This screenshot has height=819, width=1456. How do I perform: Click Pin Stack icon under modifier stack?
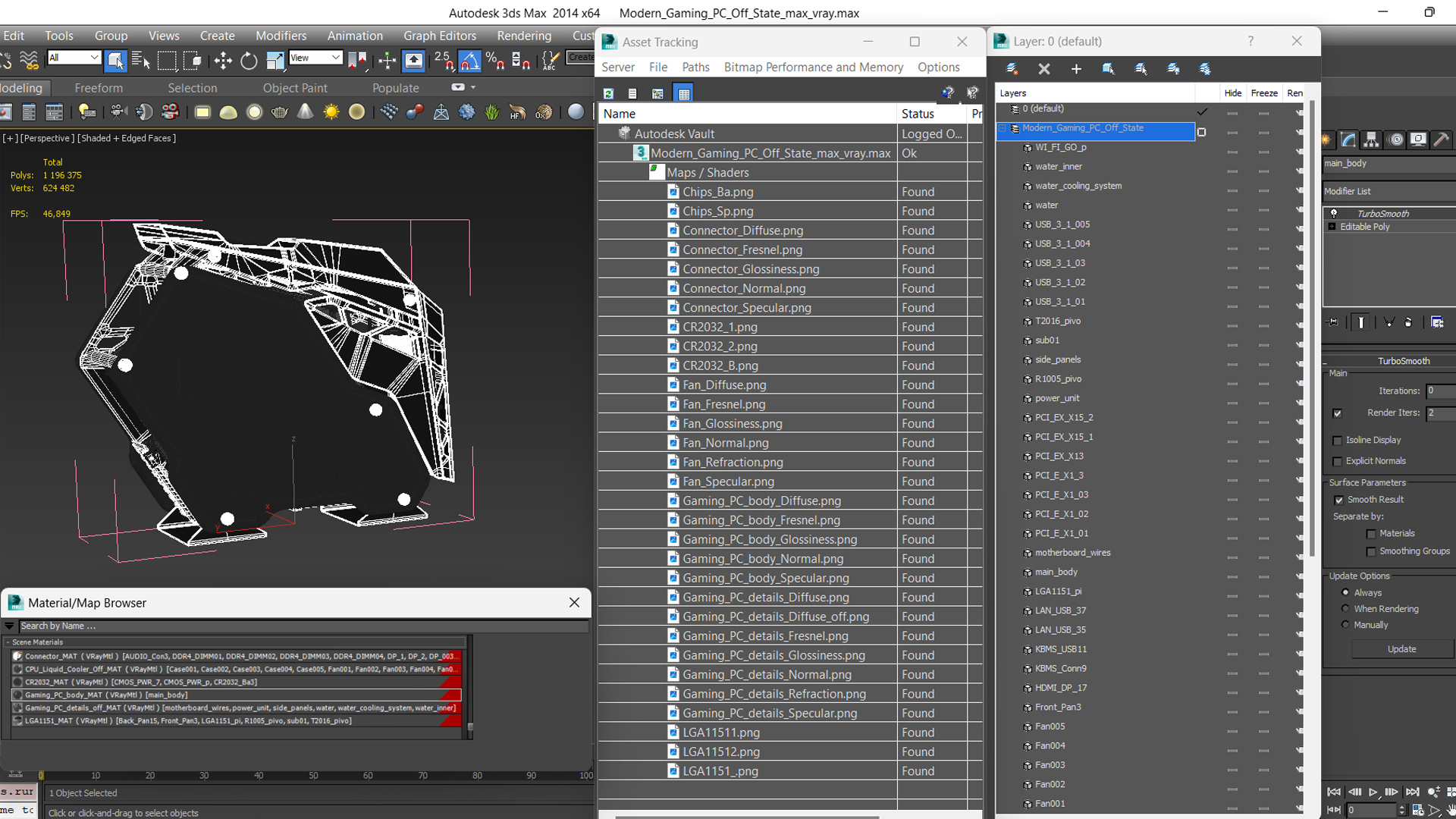(x=1333, y=322)
